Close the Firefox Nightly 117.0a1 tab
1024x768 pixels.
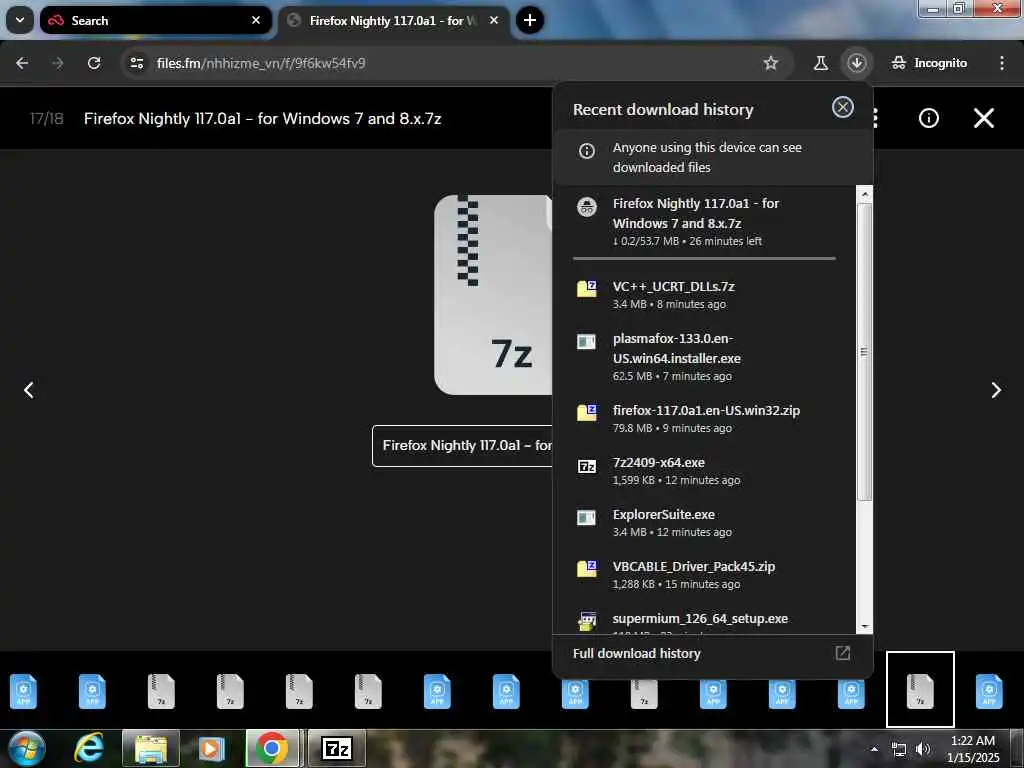[494, 20]
